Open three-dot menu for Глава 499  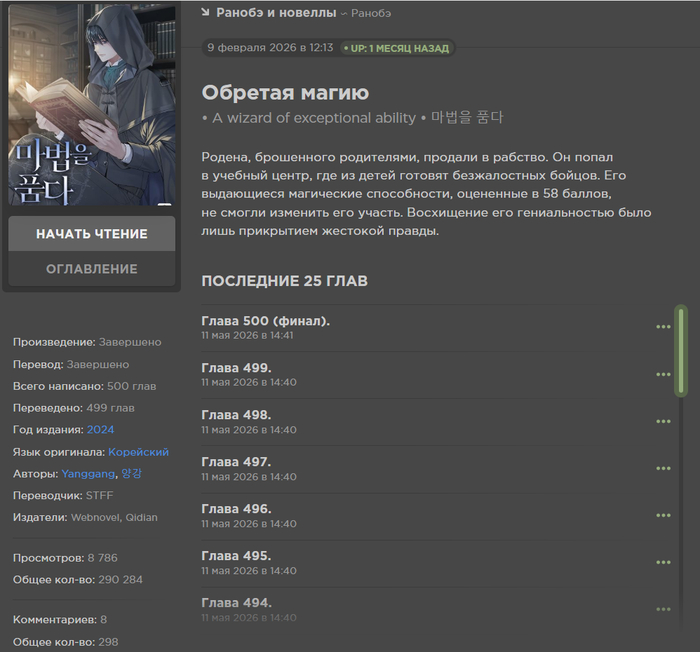click(x=663, y=374)
